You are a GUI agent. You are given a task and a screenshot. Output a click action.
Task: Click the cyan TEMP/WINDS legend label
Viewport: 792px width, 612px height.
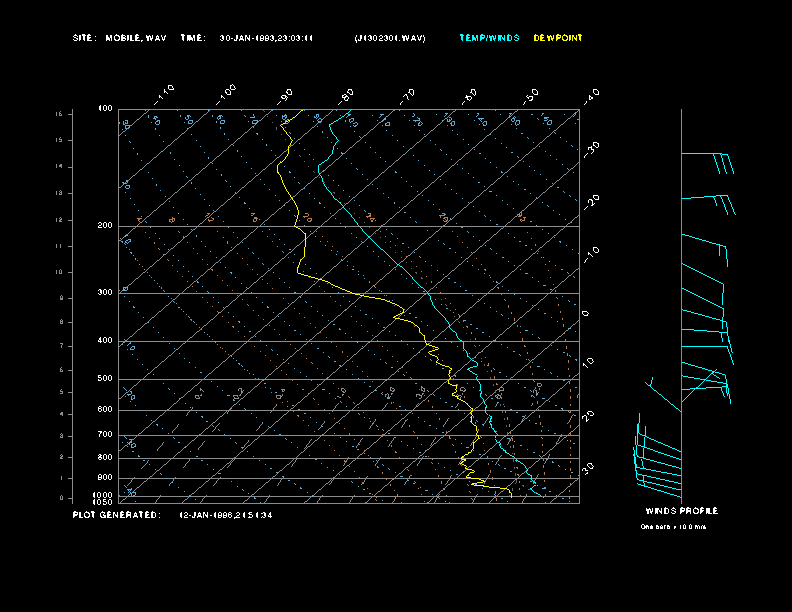(x=489, y=38)
